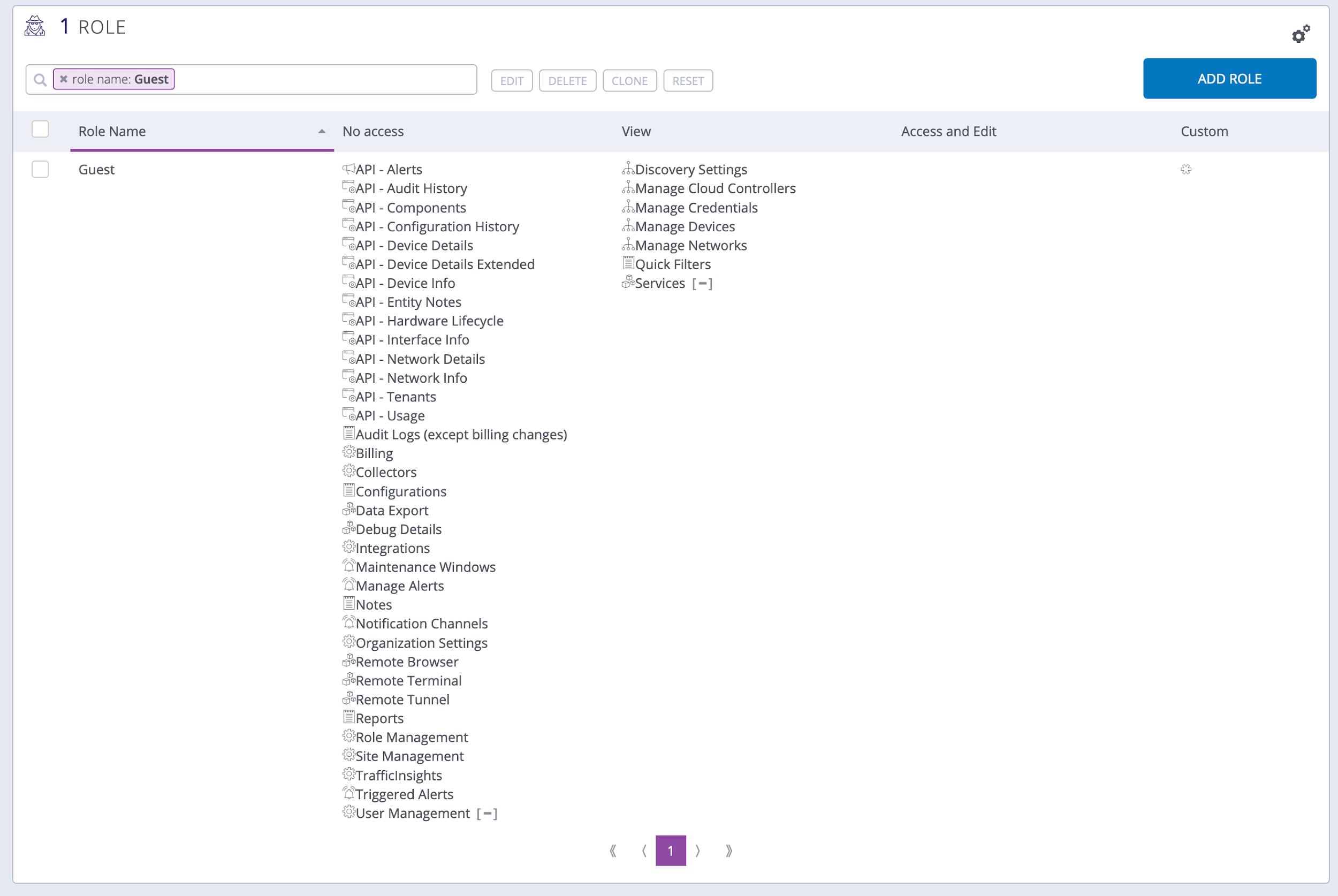
Task: Select the megaphone icon beside API - Alerts
Action: [348, 168]
